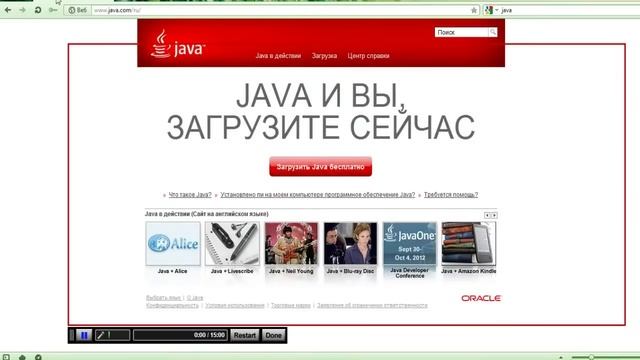Adjust the zoom slider in status bar
This screenshot has width=640, height=360.
click(591, 357)
